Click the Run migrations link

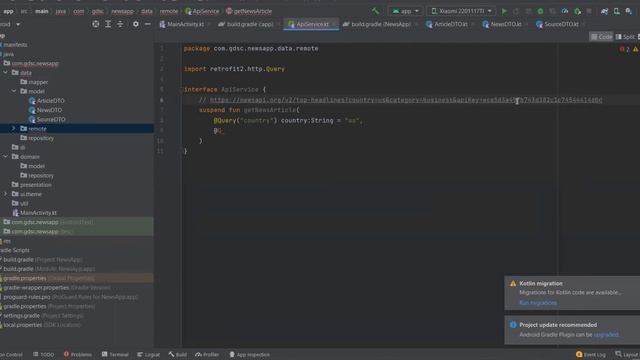pos(538,303)
